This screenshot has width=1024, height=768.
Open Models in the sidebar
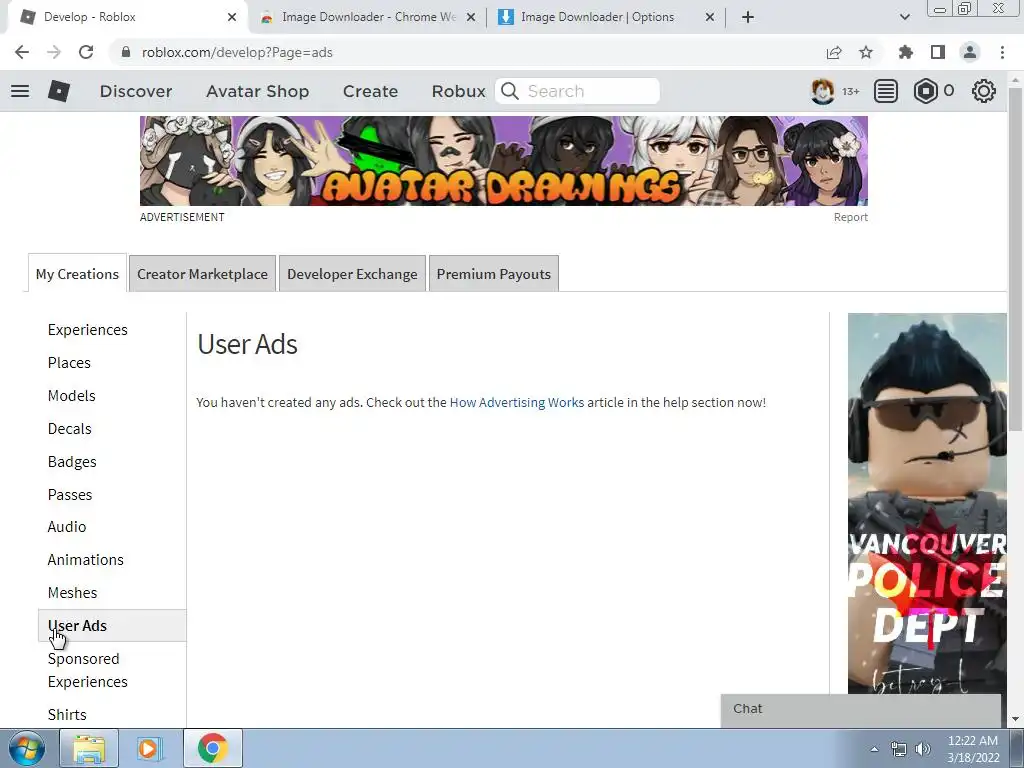tap(71, 396)
